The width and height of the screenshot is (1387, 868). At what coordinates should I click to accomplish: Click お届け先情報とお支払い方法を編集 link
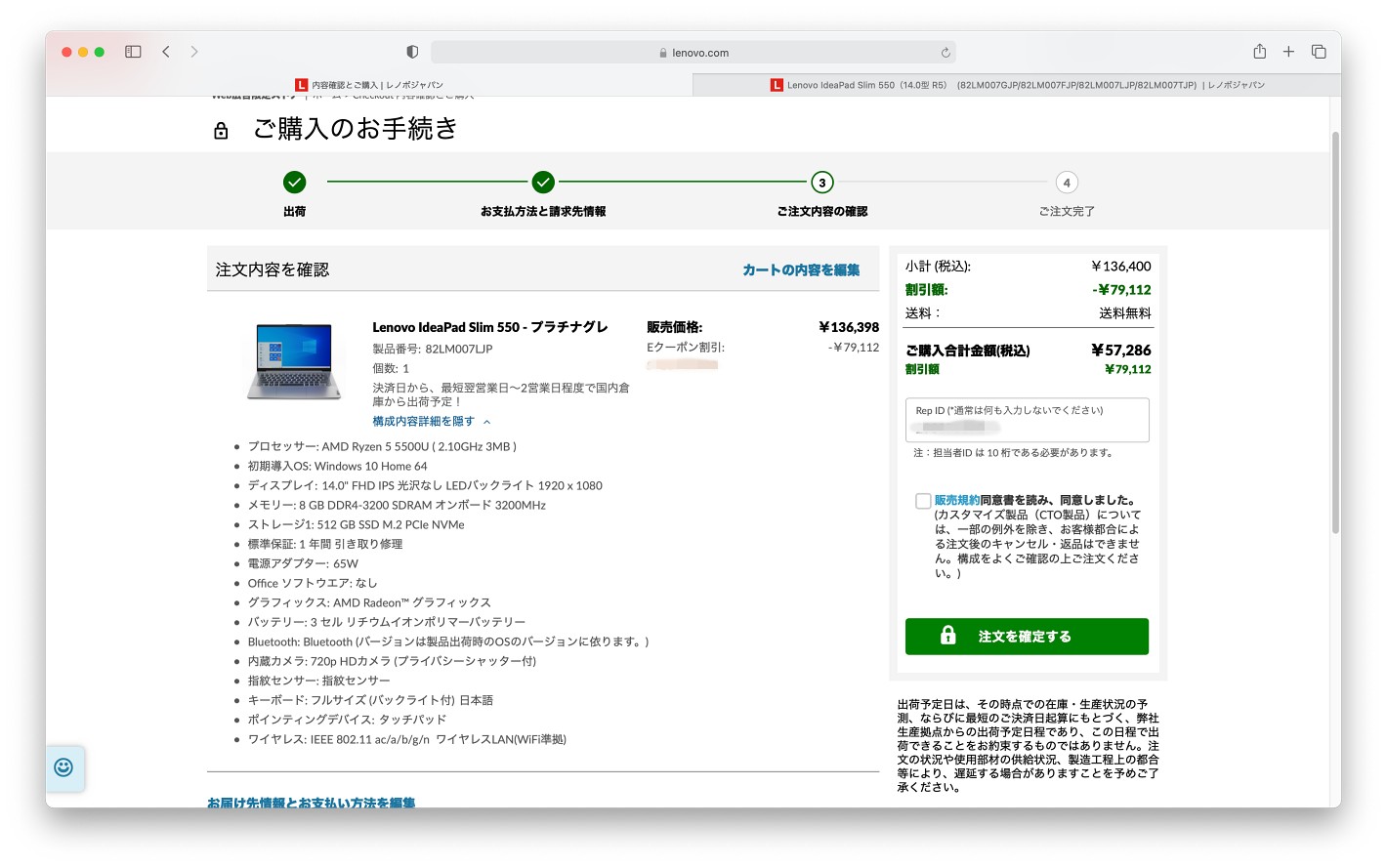pyautogui.click(x=311, y=803)
